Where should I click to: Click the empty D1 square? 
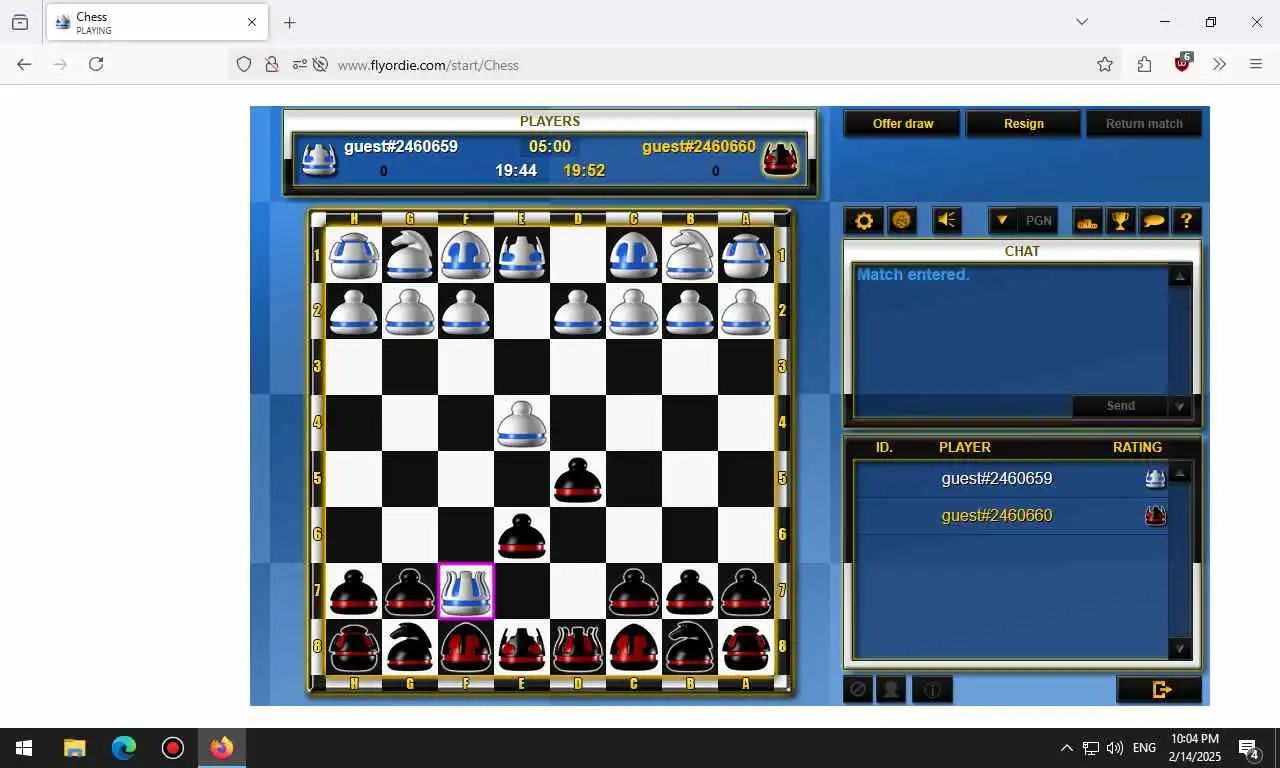[578, 255]
